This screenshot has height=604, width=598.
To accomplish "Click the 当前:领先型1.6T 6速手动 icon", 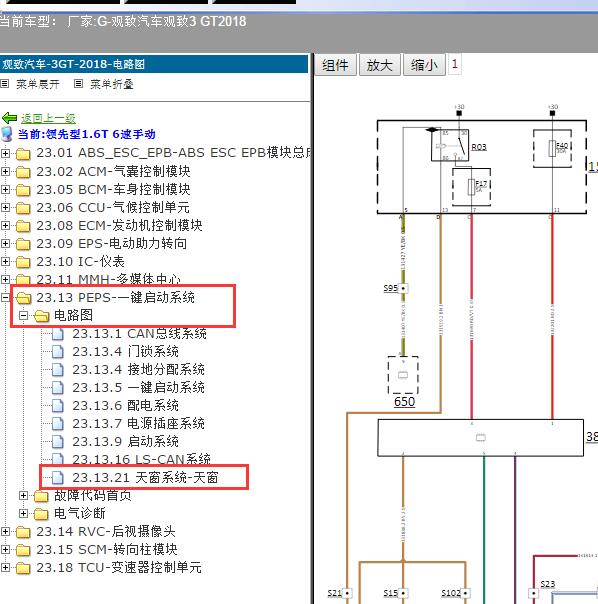I will coord(7,134).
